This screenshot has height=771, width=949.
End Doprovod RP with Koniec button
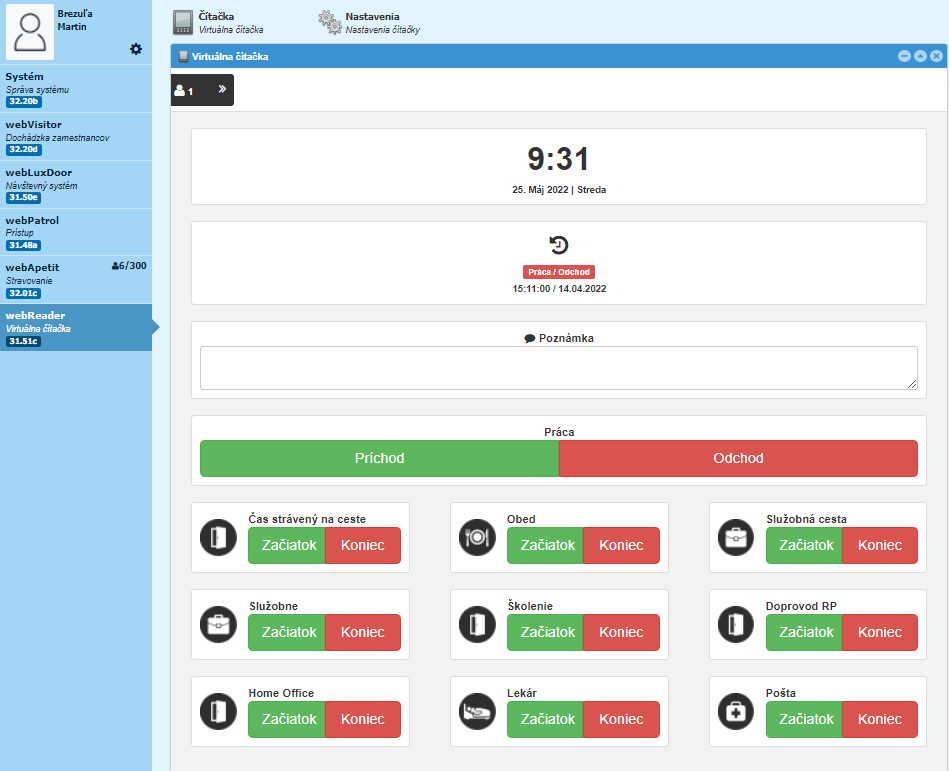coord(880,632)
